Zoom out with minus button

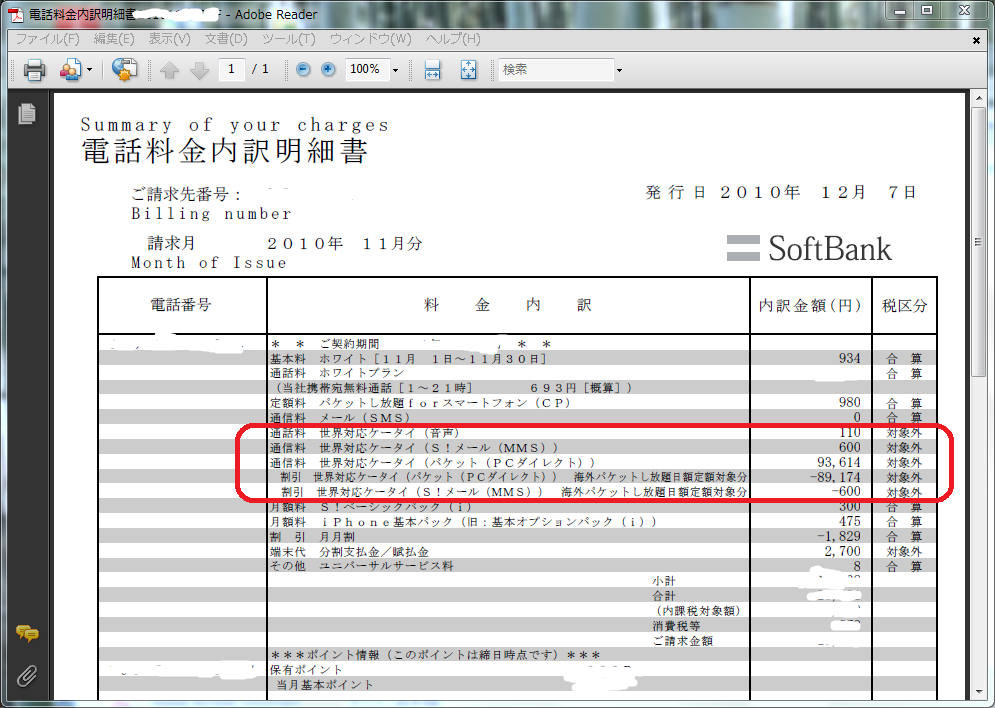tap(303, 69)
